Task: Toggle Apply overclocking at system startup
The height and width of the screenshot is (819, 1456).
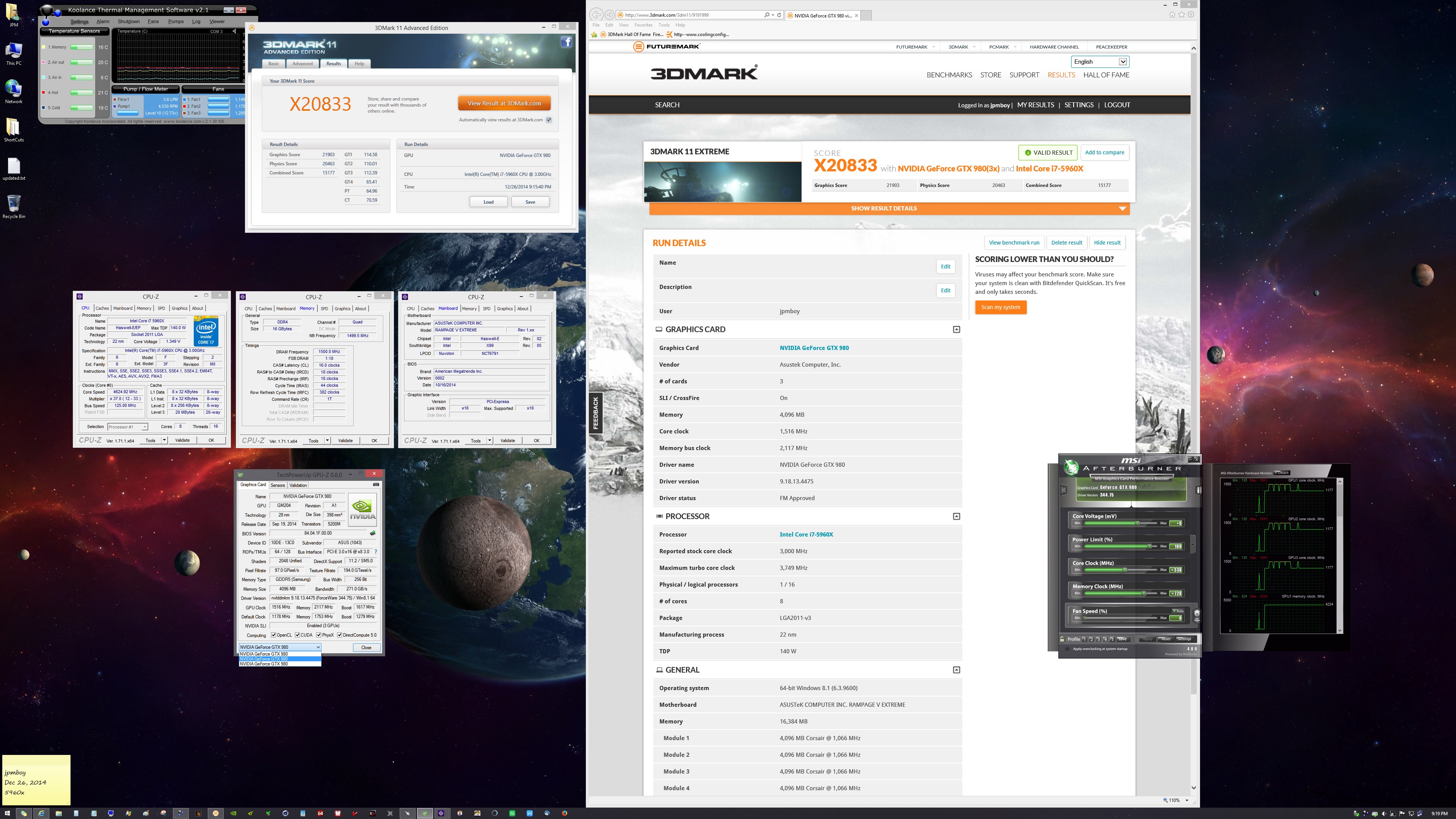Action: [x=1067, y=649]
